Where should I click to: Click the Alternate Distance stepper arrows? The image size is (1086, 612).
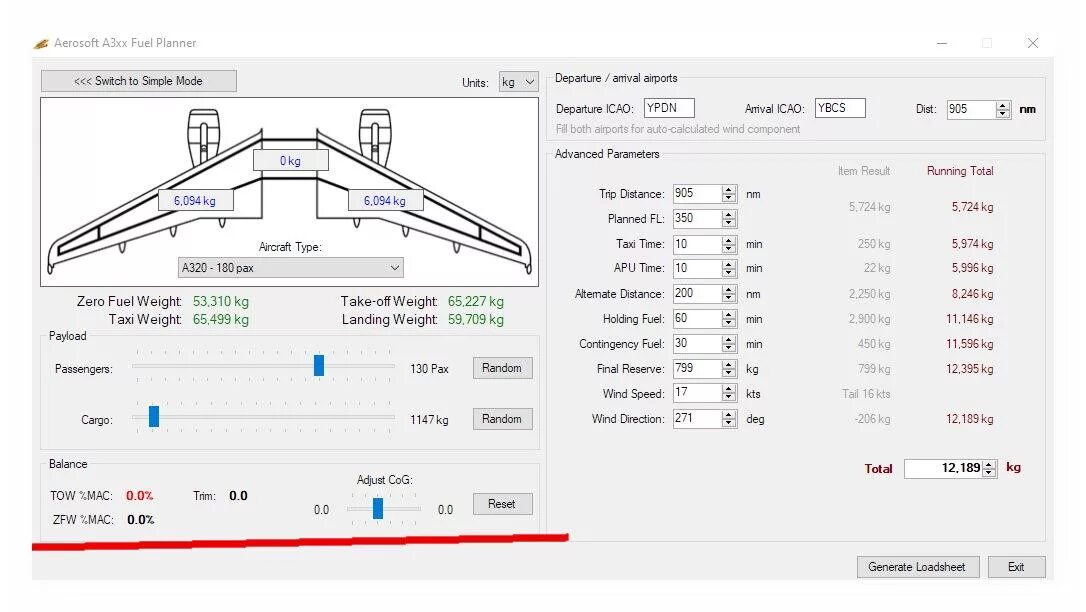tap(729, 294)
